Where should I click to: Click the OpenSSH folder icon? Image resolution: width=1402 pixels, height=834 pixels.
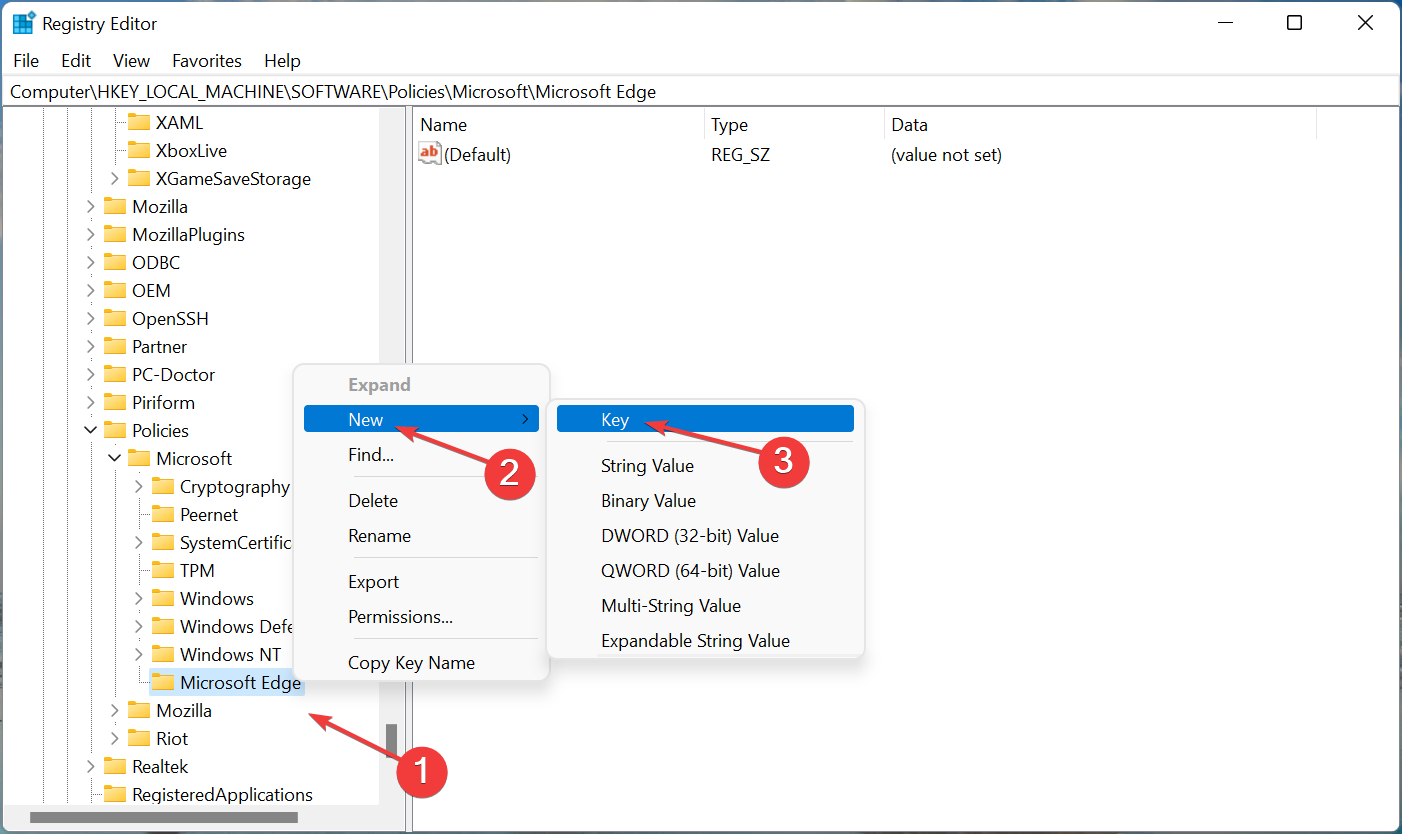[115, 318]
